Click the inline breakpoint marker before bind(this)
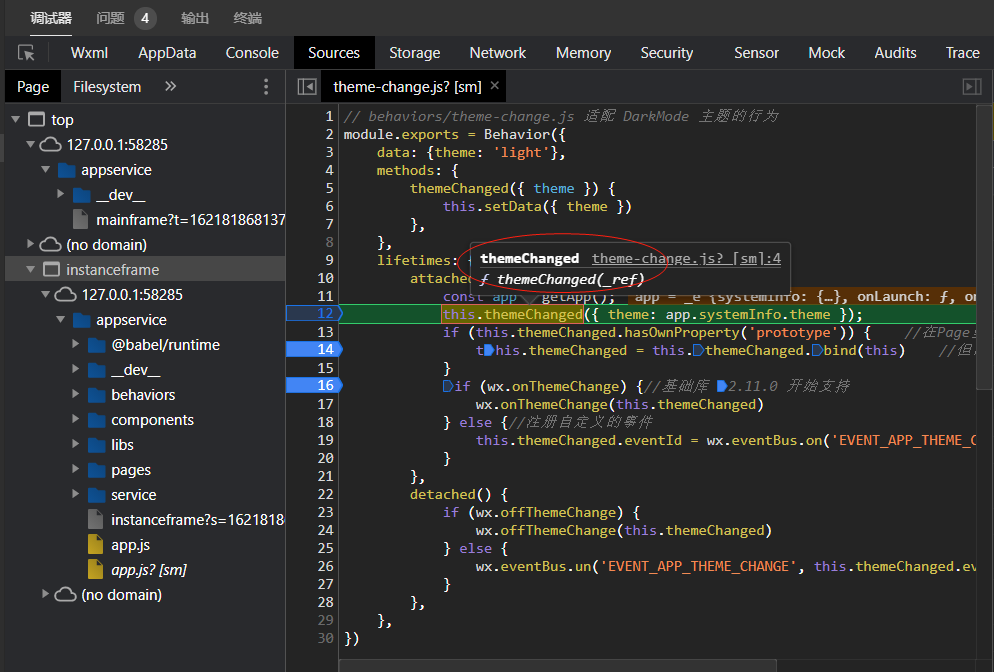 (x=817, y=350)
